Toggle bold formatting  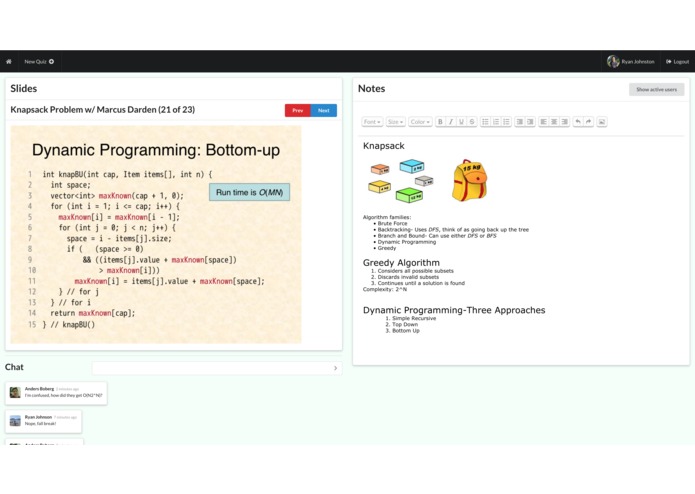click(x=440, y=122)
